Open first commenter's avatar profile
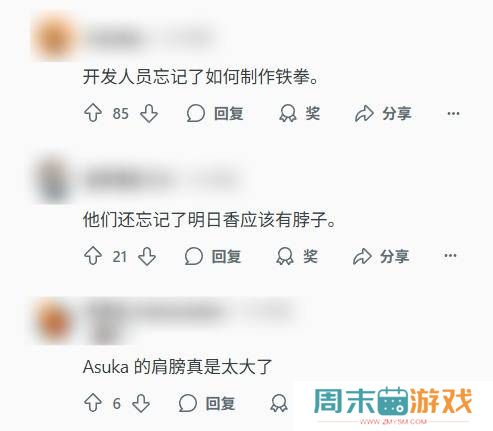Image resolution: width=493 pixels, height=431 pixels. tap(55, 37)
